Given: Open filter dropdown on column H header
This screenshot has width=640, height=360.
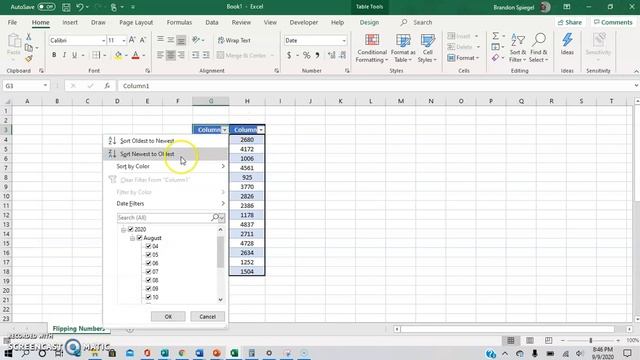Looking at the screenshot, I should (260, 130).
